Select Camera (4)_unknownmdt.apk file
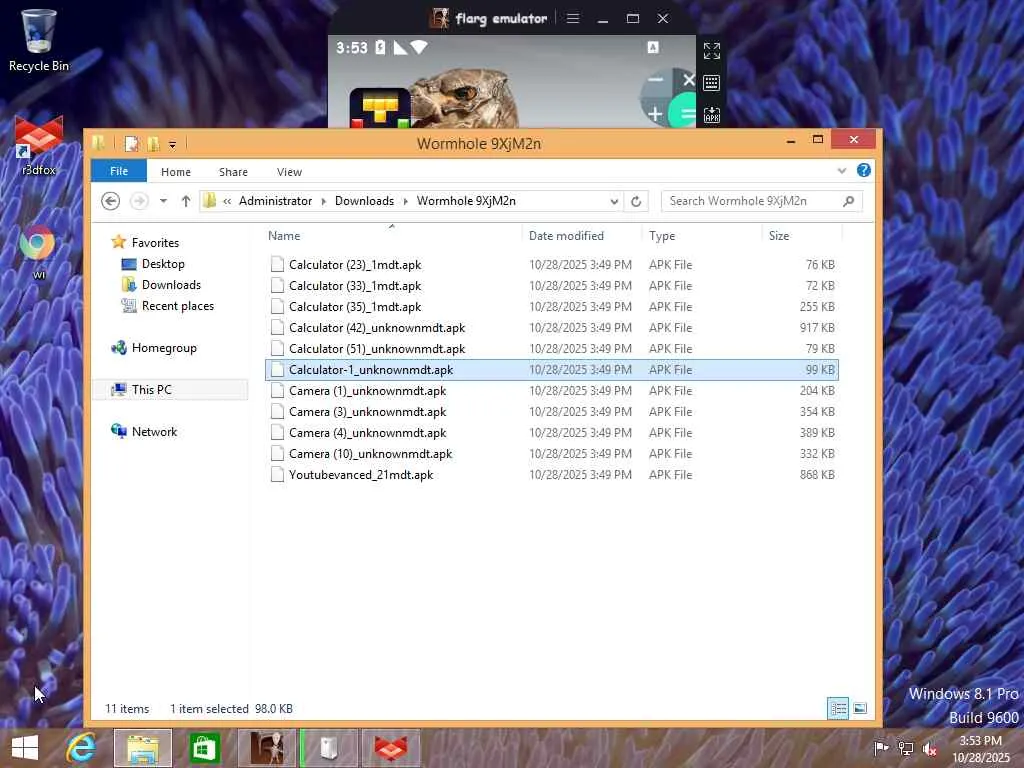Viewport: 1024px width, 768px height. click(x=552, y=433)
